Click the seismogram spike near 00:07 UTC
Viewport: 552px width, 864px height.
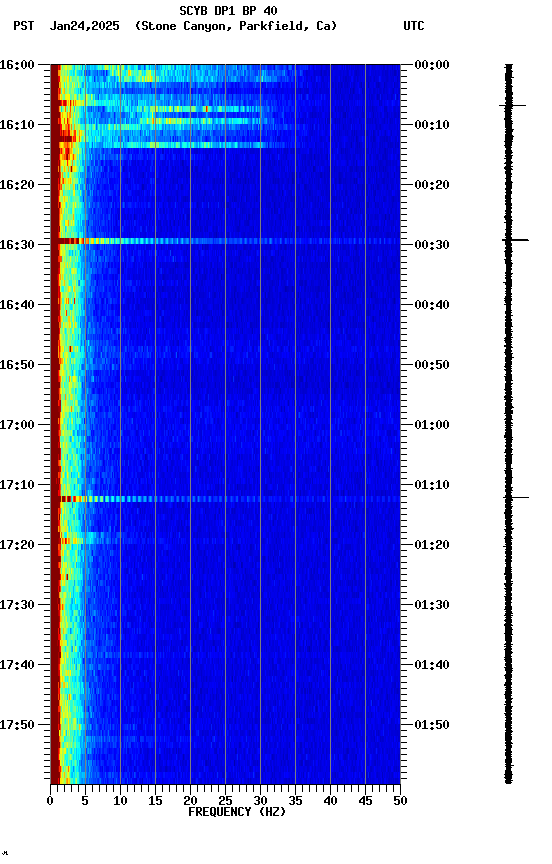point(513,105)
